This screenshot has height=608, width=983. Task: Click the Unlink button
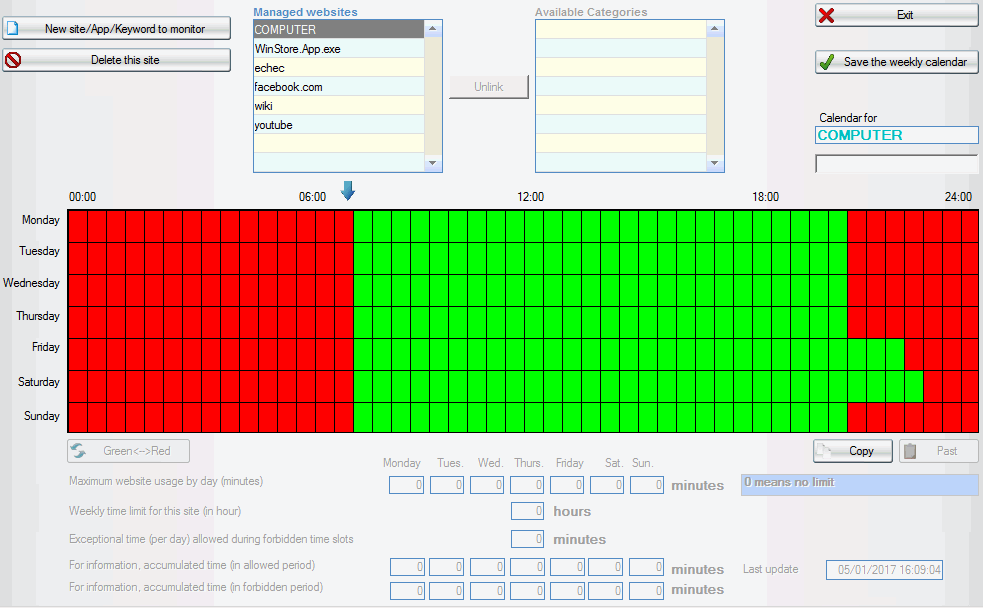click(488, 87)
